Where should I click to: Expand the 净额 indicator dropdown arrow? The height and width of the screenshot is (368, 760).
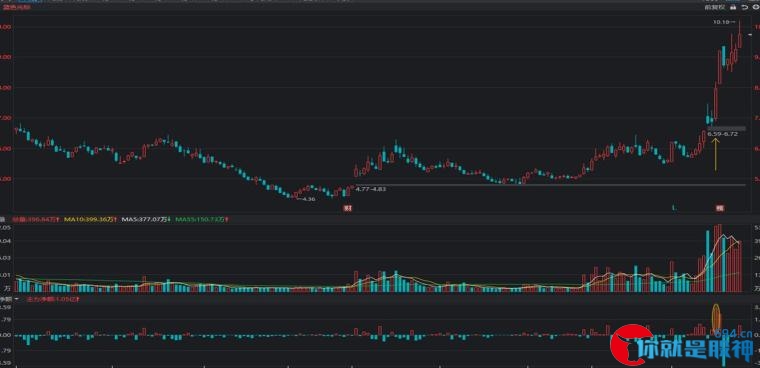tap(17, 299)
